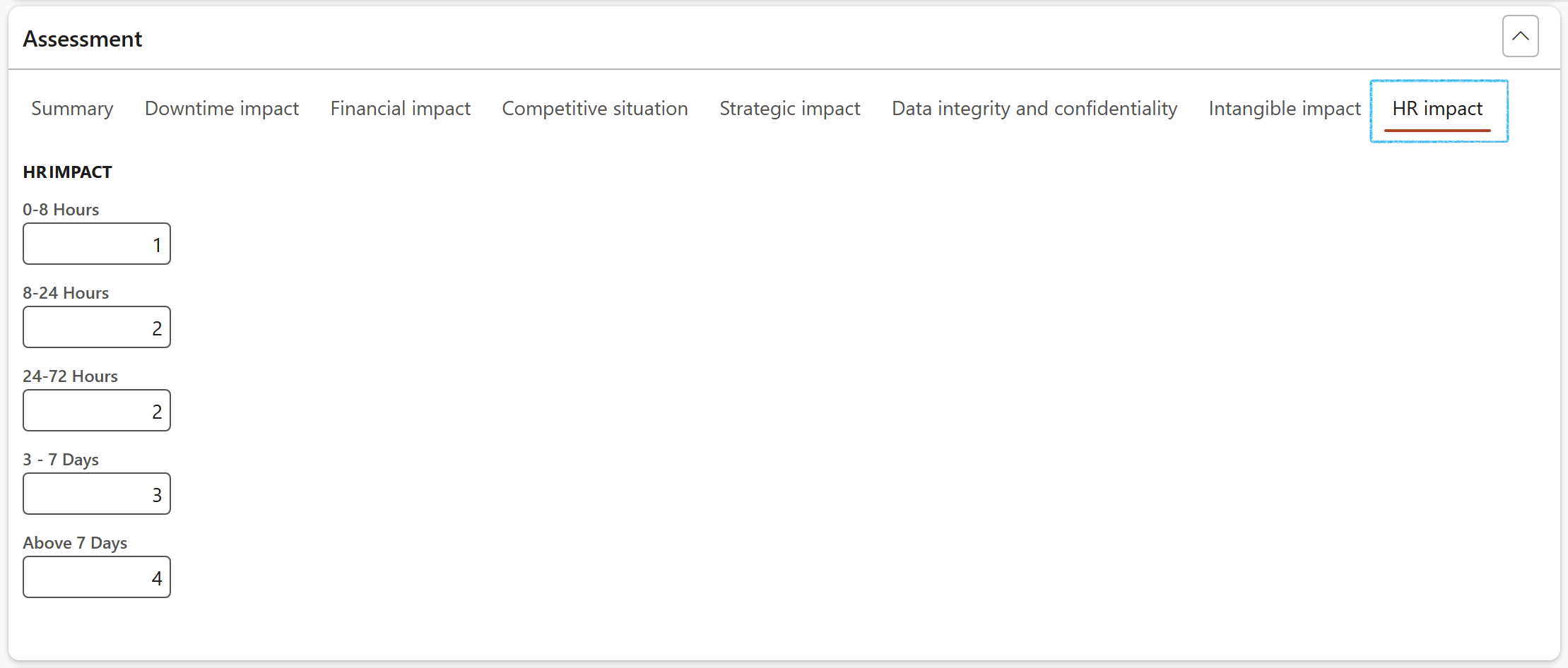
Task: Select the 24-72 Hours input field
Action: pos(97,411)
